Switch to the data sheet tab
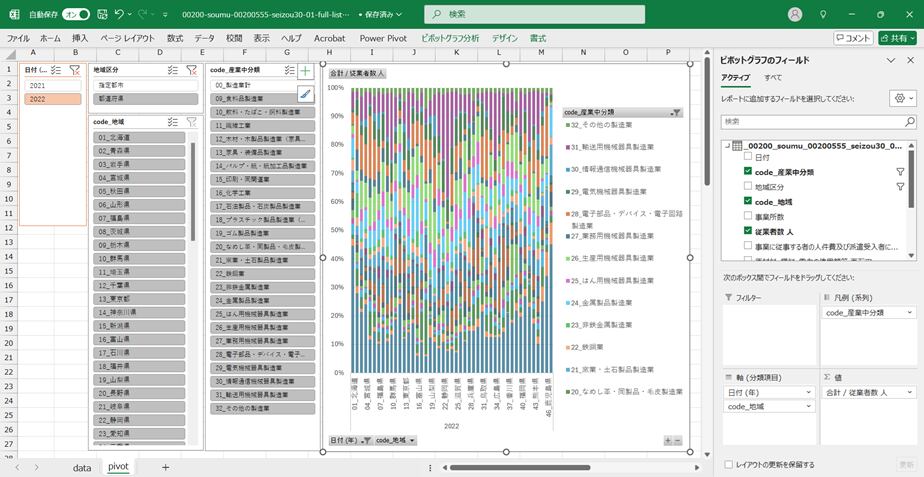The image size is (924, 477). 82,468
